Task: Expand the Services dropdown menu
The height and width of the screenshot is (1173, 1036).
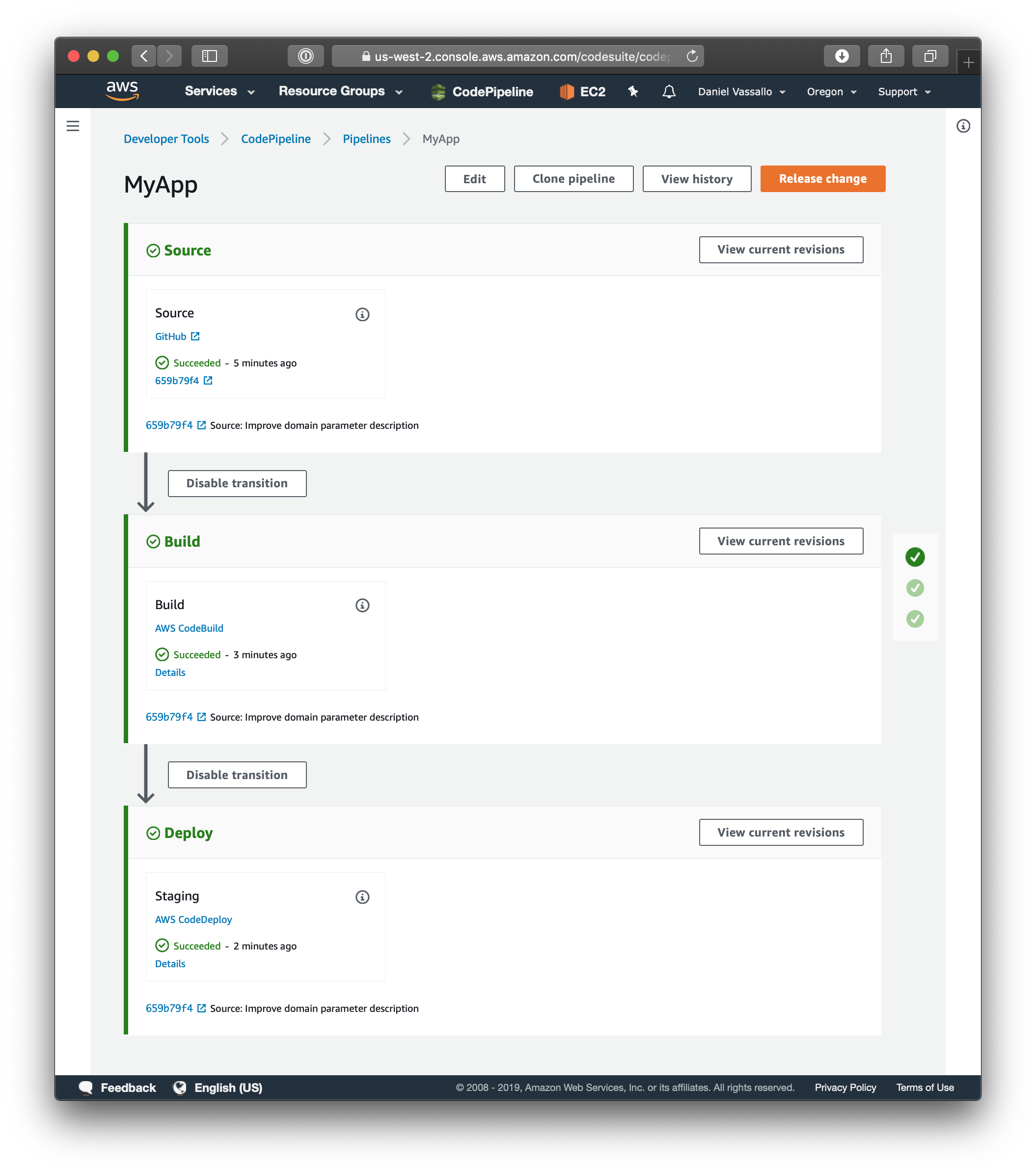Action: click(x=219, y=91)
